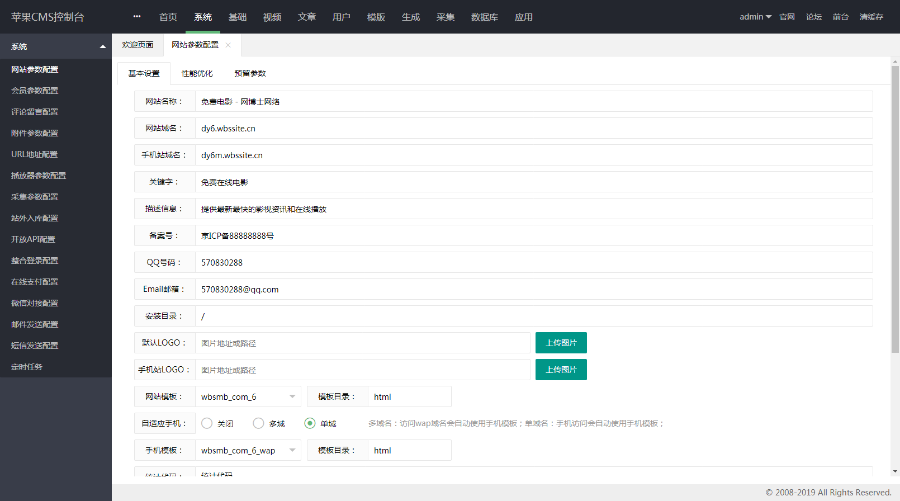This screenshot has width=900, height=501.
Task: Collapse the 系统 sidebar section arrow
Action: 102,47
